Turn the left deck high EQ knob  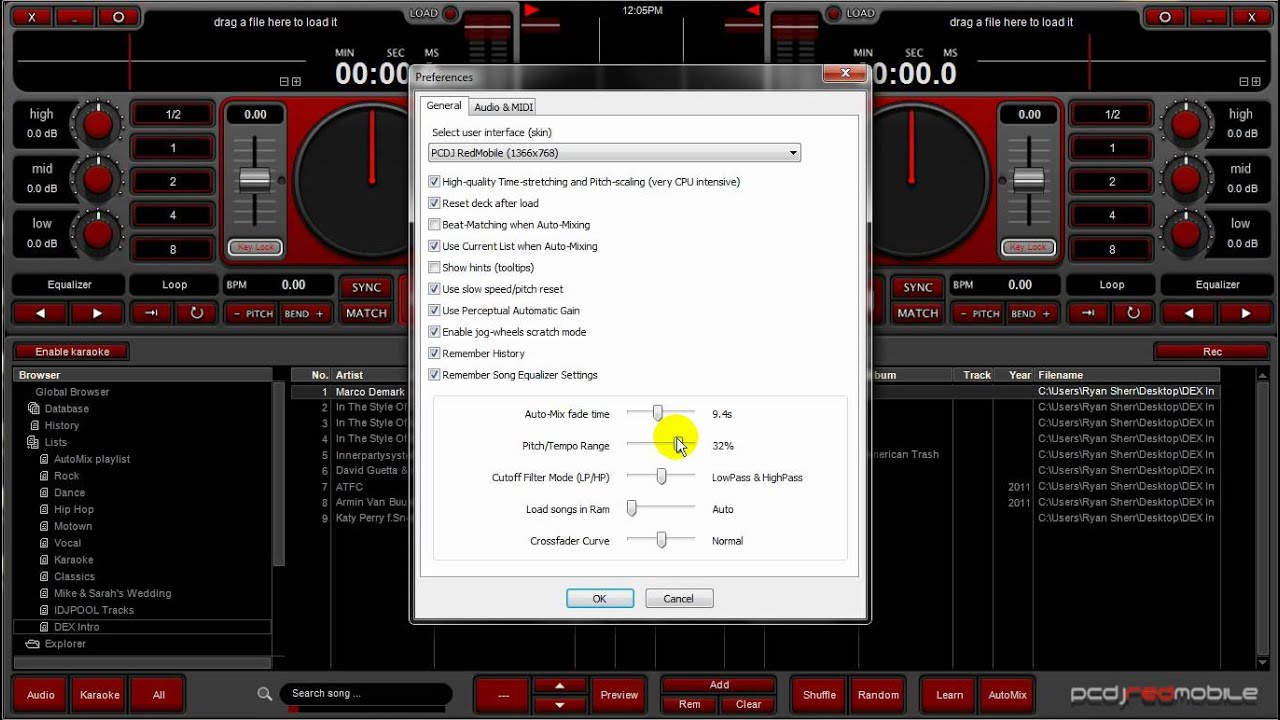tap(98, 124)
